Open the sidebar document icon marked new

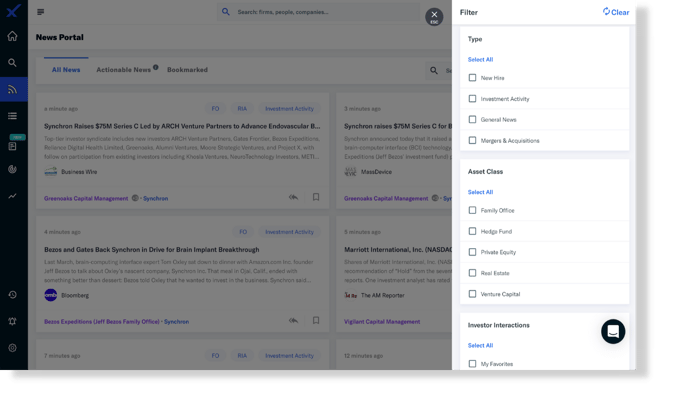point(12,146)
